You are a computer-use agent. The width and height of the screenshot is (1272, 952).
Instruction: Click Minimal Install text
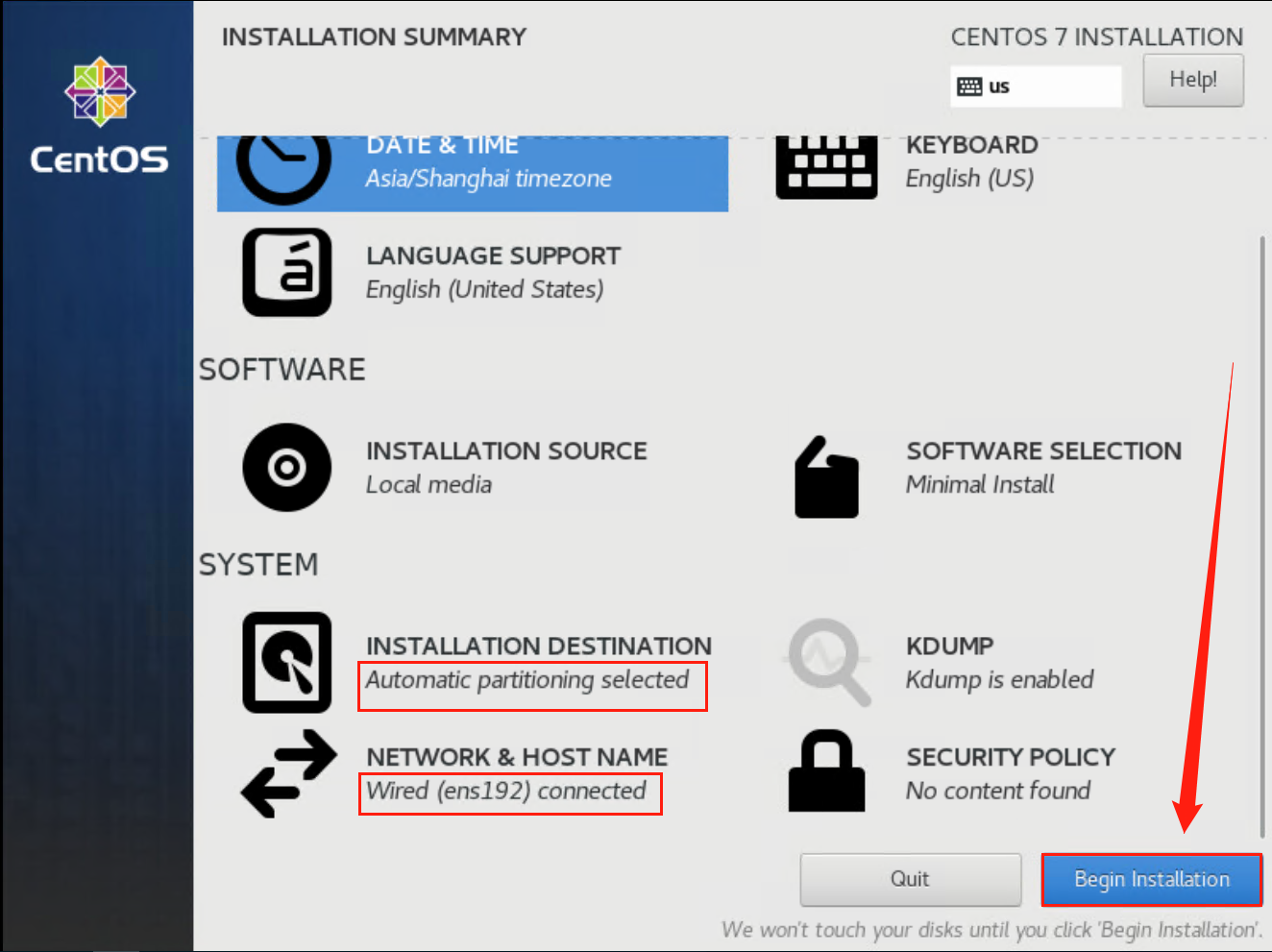point(980,485)
